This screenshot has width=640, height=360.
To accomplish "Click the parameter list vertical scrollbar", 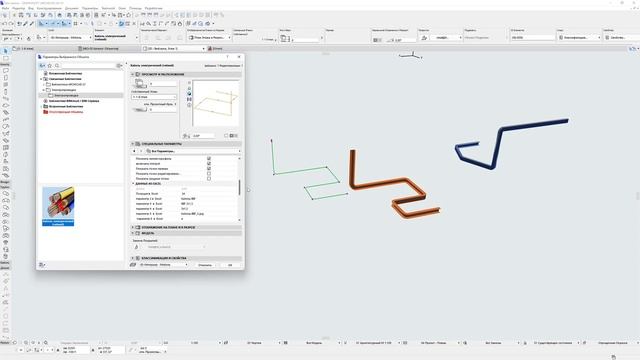I will (x=239, y=188).
